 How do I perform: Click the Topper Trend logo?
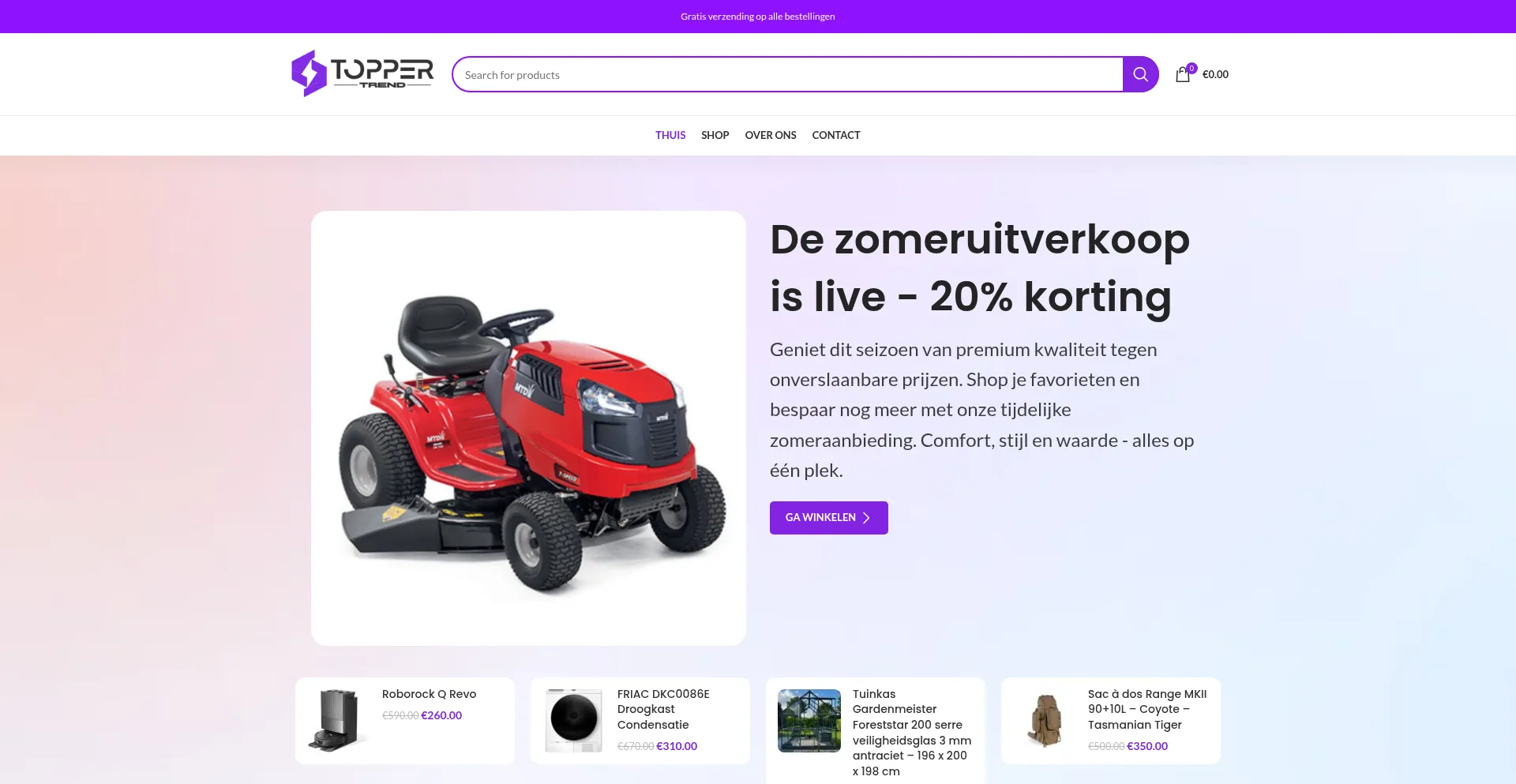point(362,73)
